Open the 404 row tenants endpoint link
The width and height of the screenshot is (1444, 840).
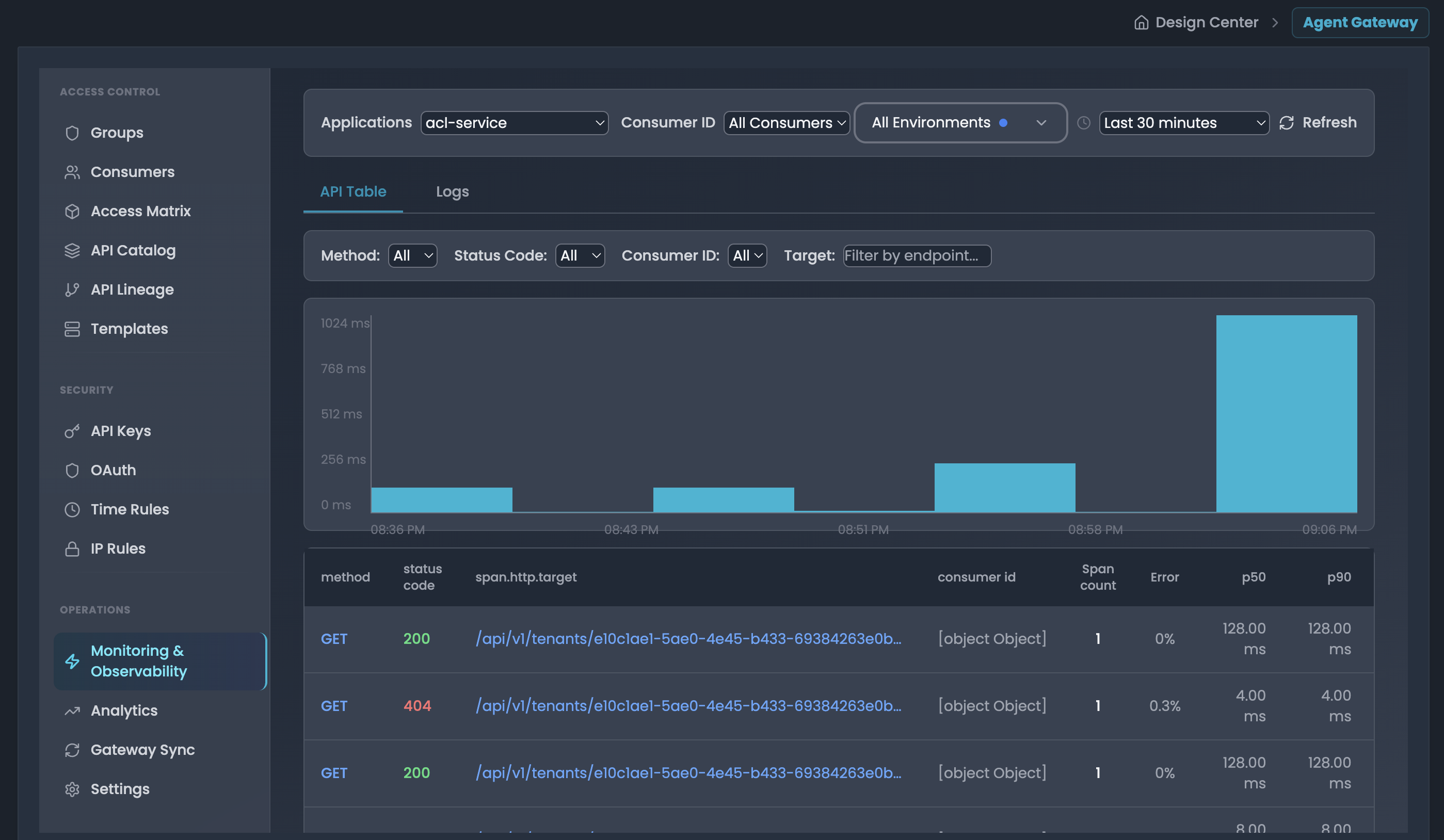(x=688, y=706)
